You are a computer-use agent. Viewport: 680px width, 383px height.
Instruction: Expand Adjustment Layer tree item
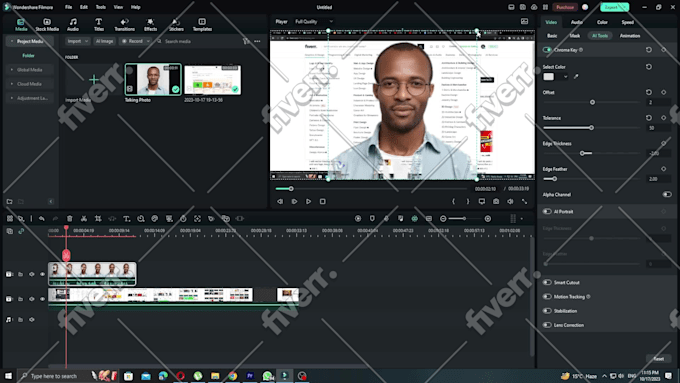[12, 98]
